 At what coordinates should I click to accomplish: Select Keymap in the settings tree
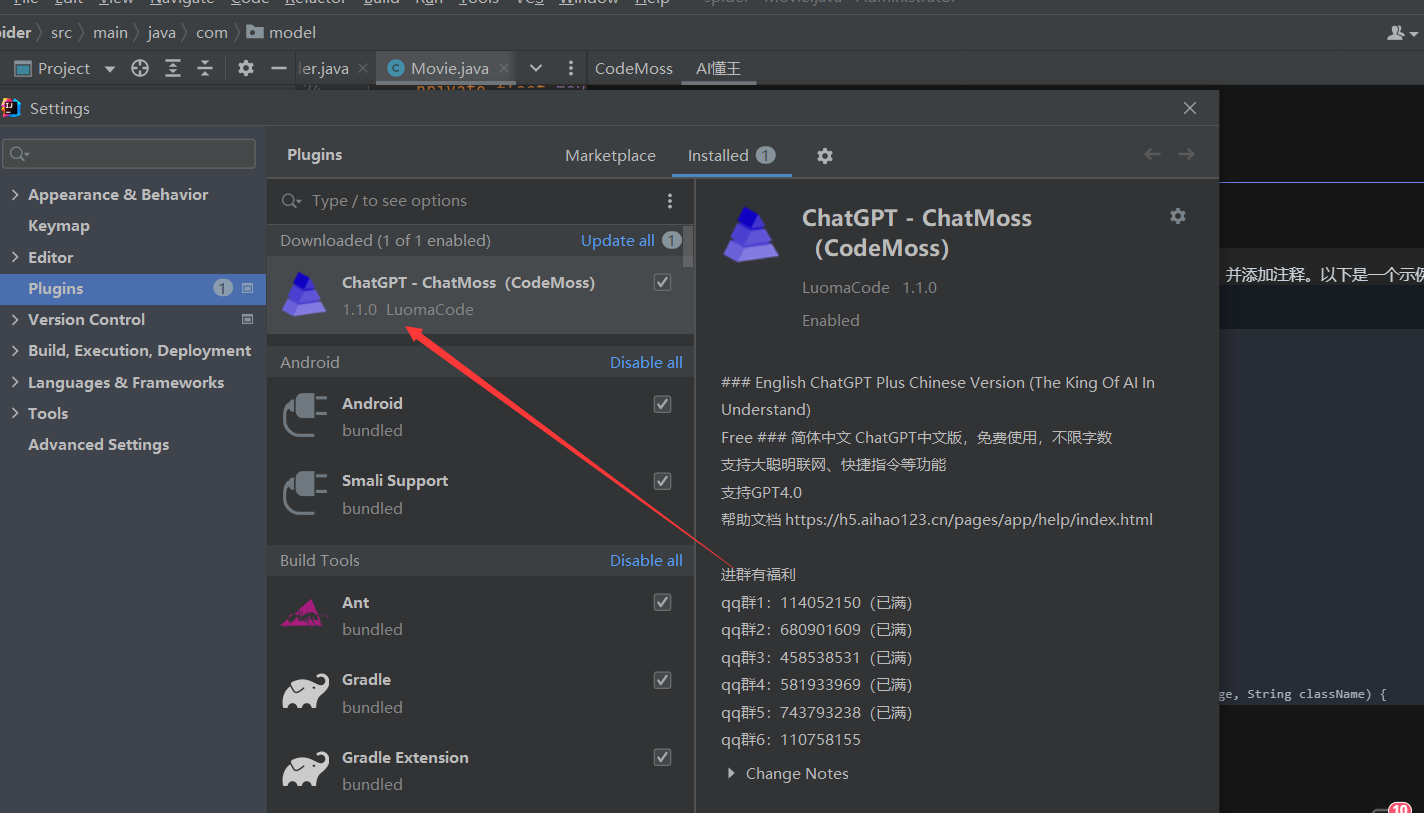tap(59, 226)
